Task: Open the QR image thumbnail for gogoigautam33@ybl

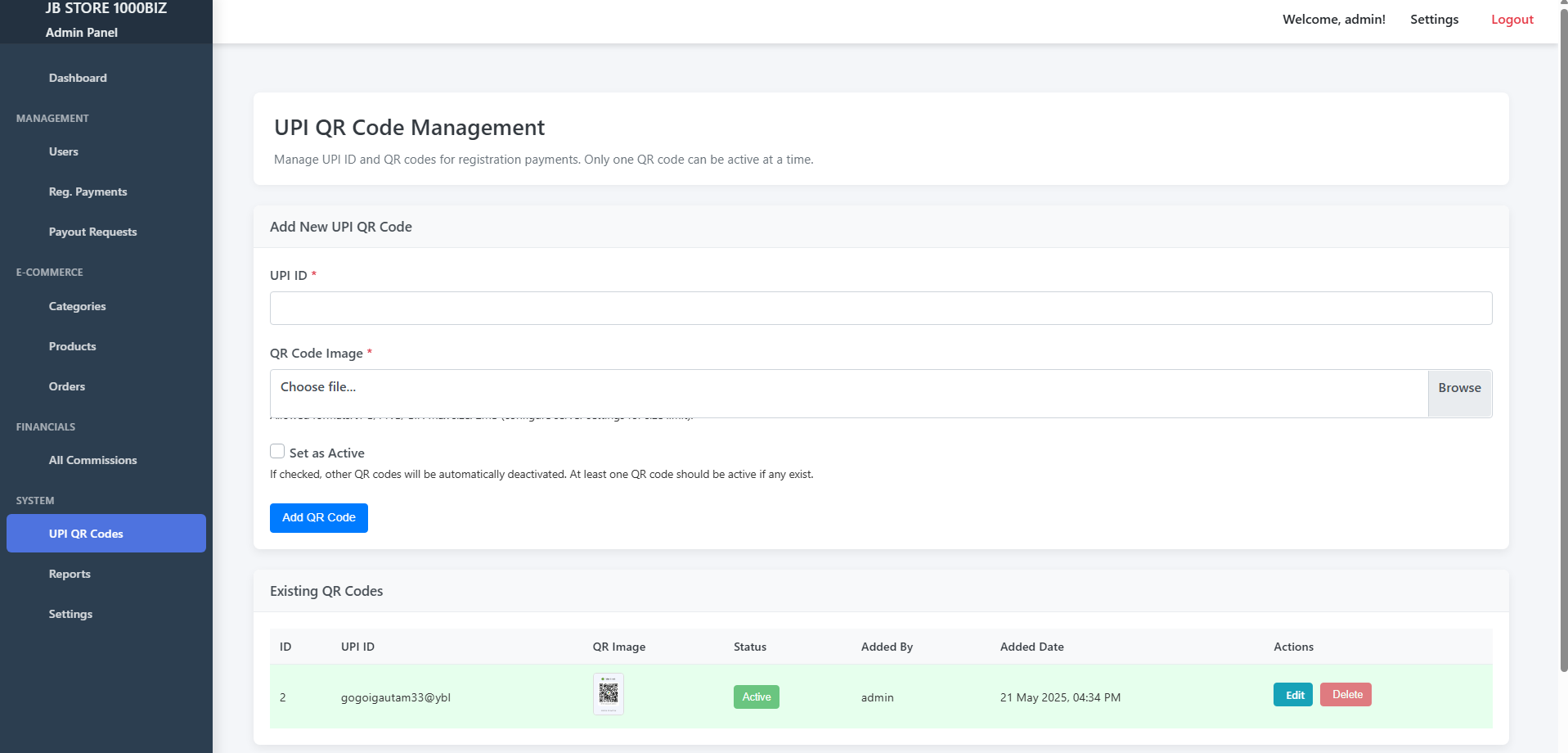Action: tap(608, 694)
